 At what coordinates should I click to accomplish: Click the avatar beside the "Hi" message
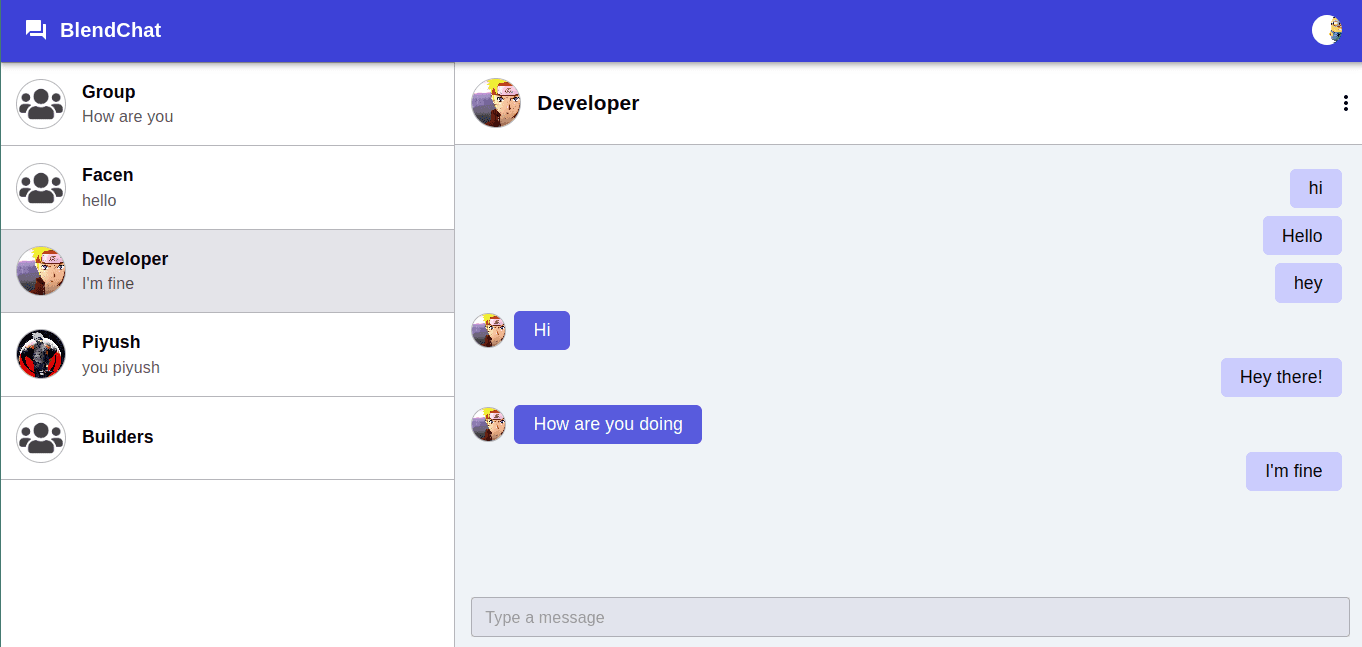click(x=489, y=330)
